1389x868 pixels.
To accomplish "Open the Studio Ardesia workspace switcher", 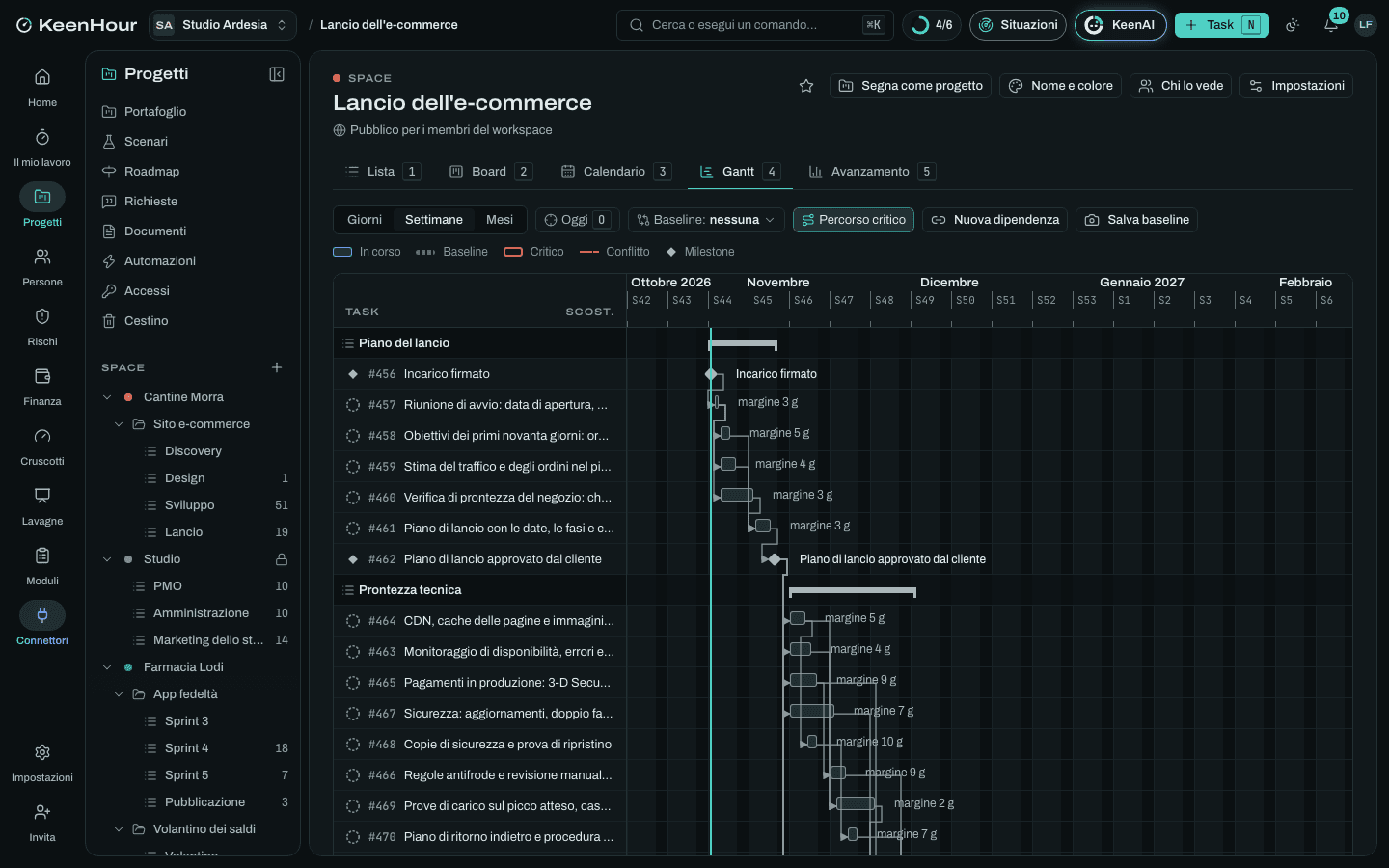I will click(223, 25).
